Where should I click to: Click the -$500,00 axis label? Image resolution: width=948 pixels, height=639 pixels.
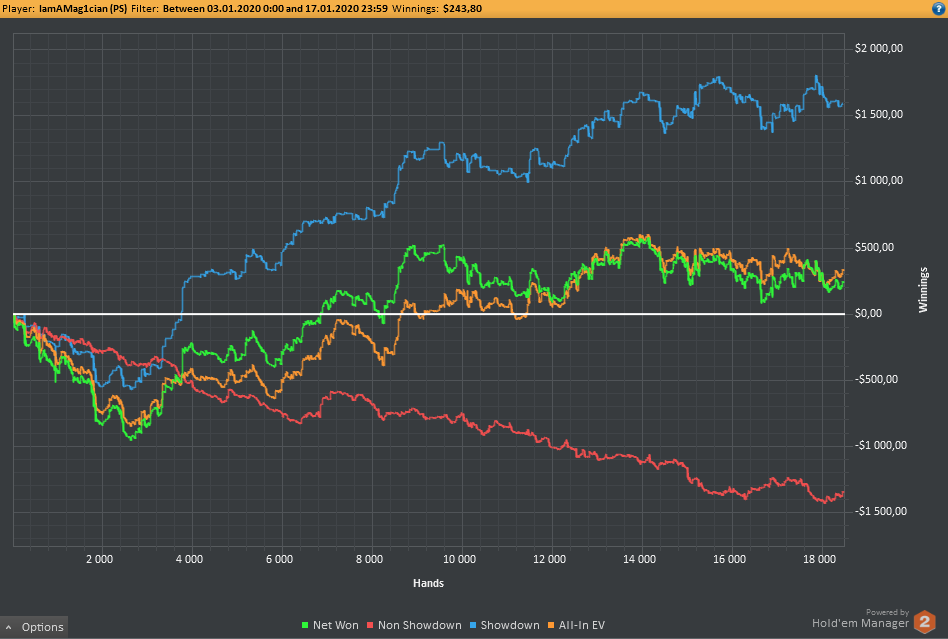[x=876, y=379]
